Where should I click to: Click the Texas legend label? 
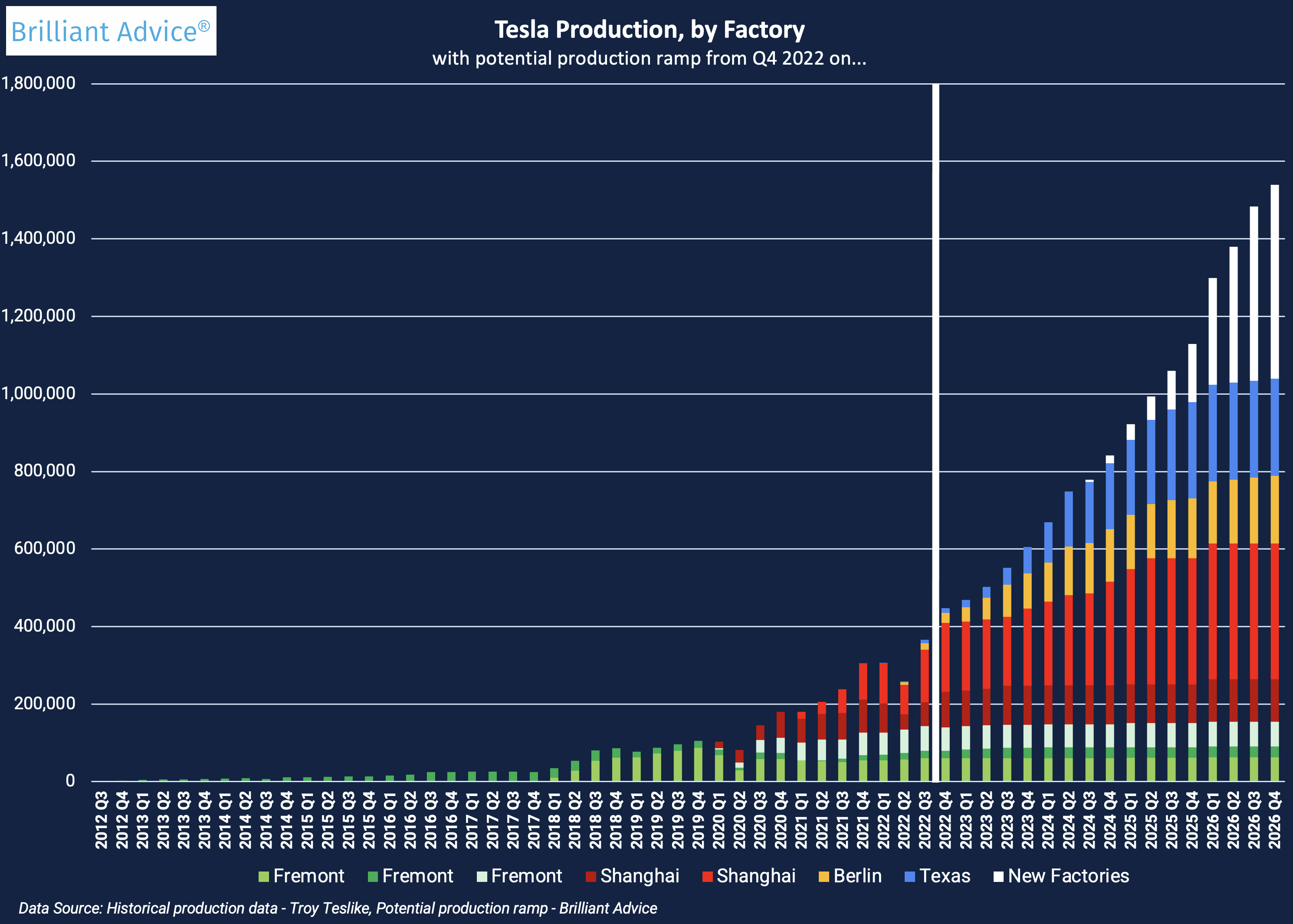pos(945,876)
